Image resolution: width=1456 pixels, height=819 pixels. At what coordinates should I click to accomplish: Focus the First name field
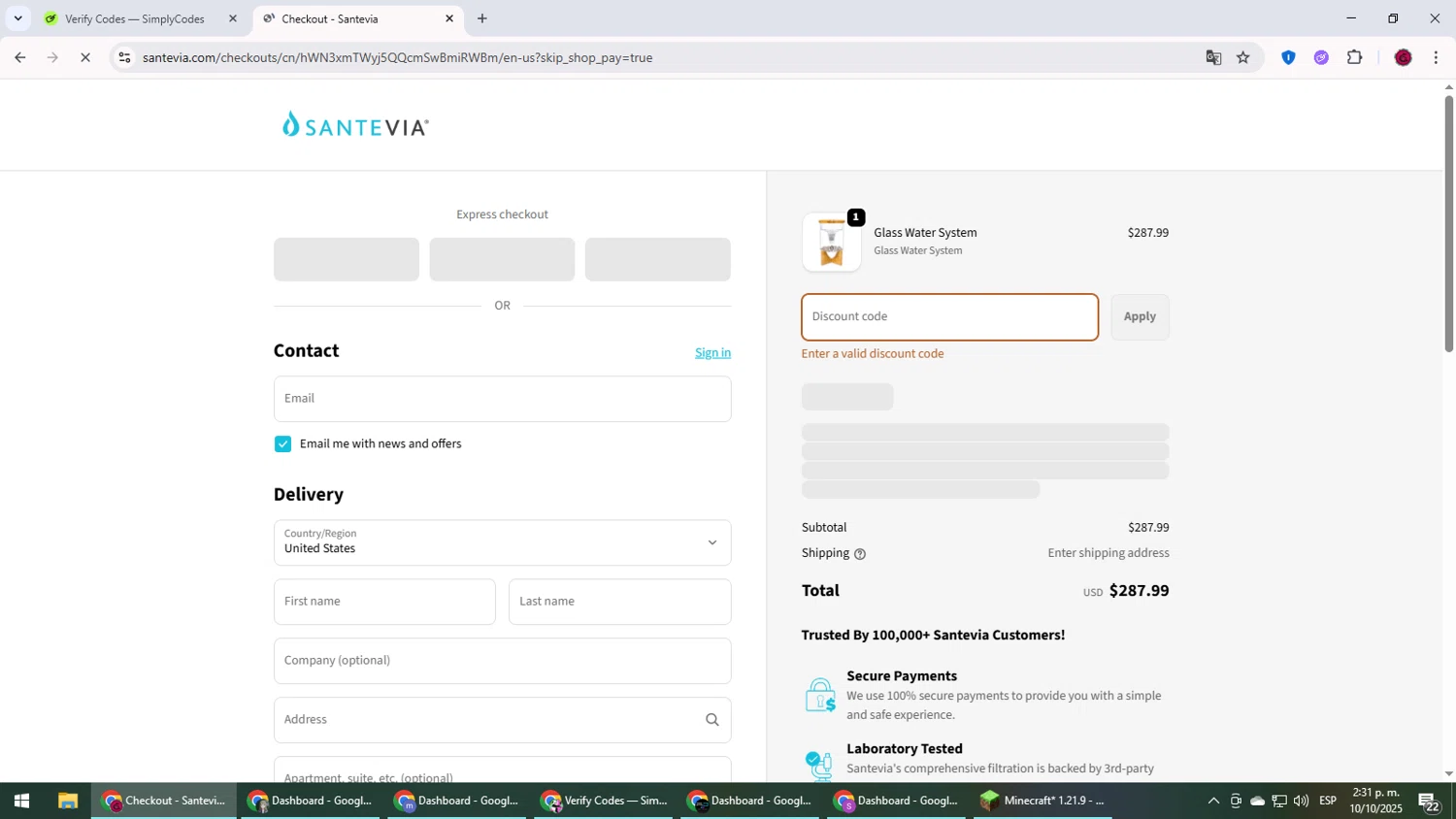[x=384, y=602]
